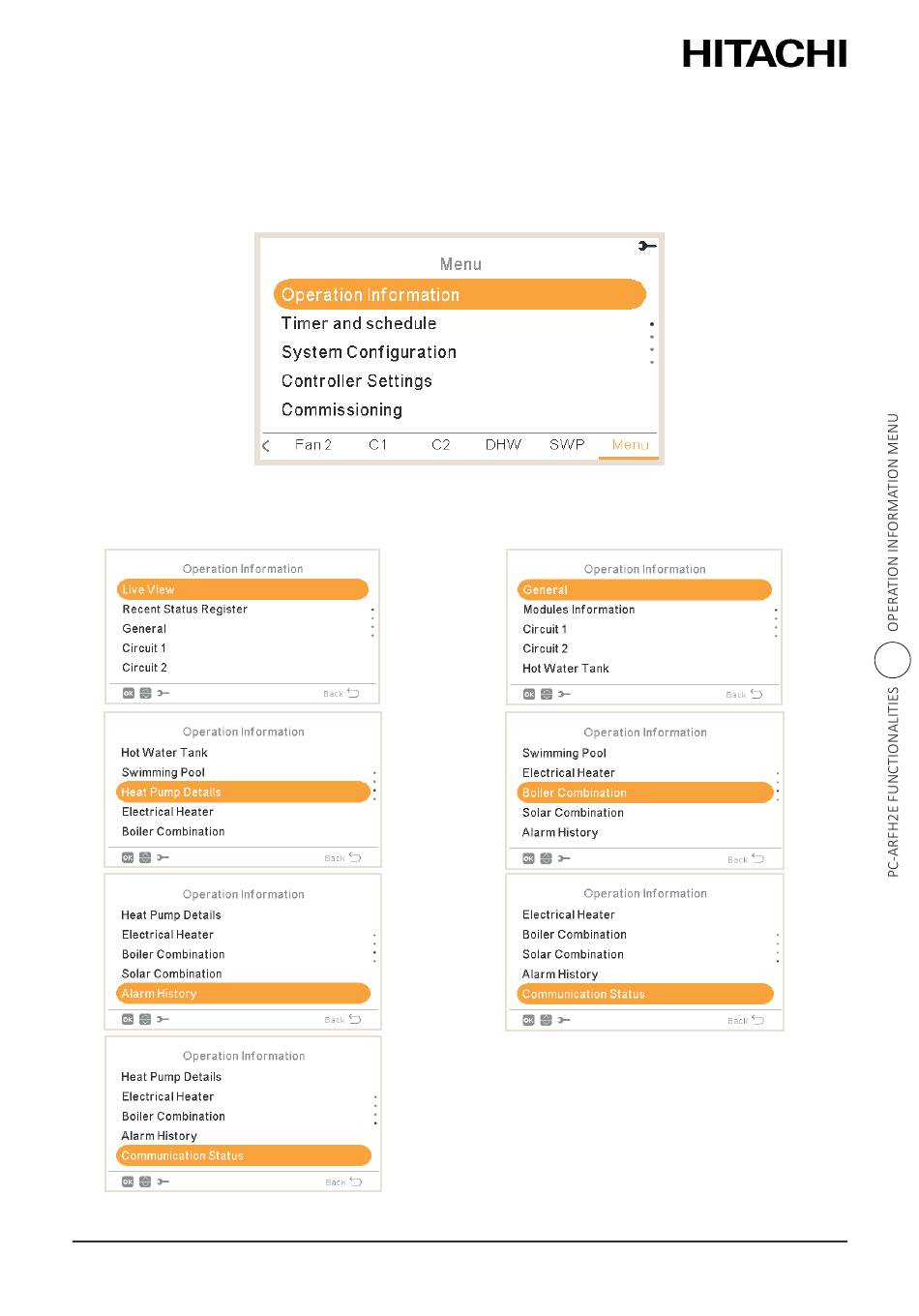Click OK icon in Boiler Combination highlighted panel

click(528, 858)
